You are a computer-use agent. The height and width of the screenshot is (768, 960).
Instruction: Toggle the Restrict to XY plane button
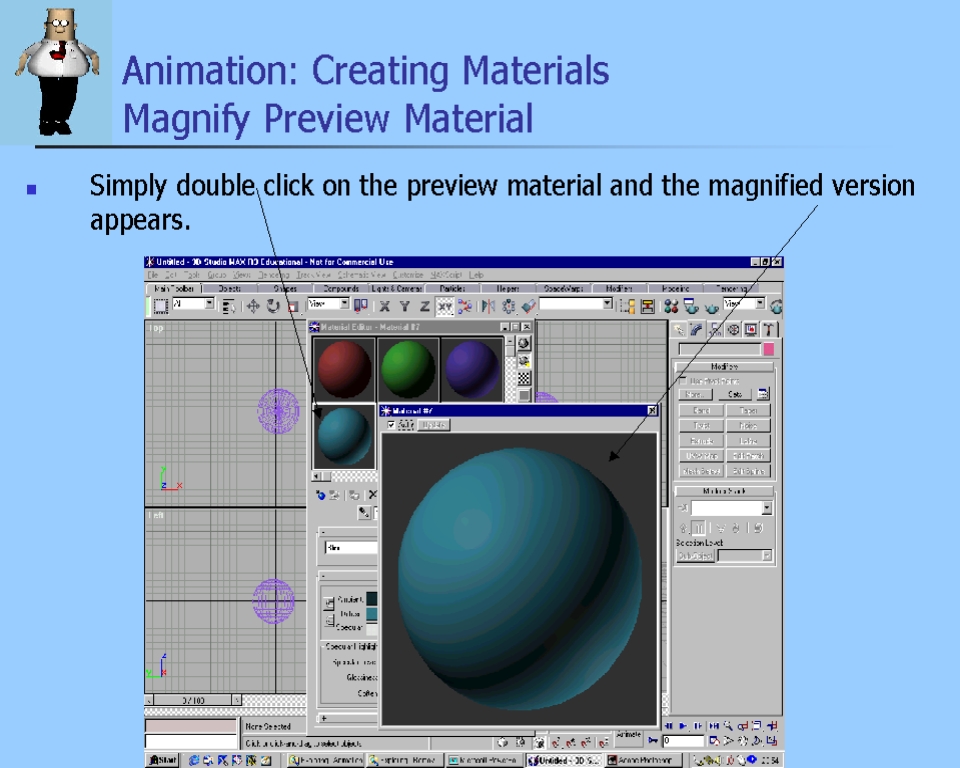tap(444, 306)
